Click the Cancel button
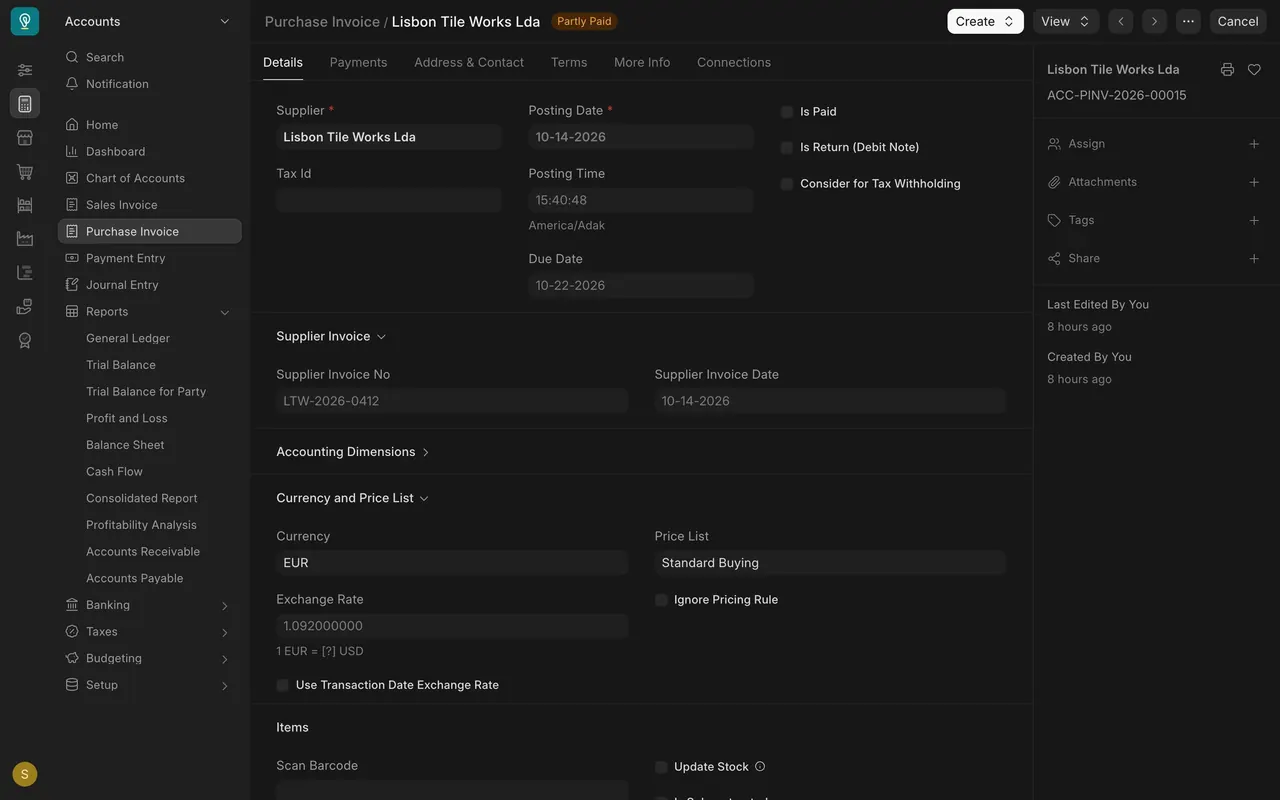This screenshot has width=1280, height=800. pos(1238,21)
